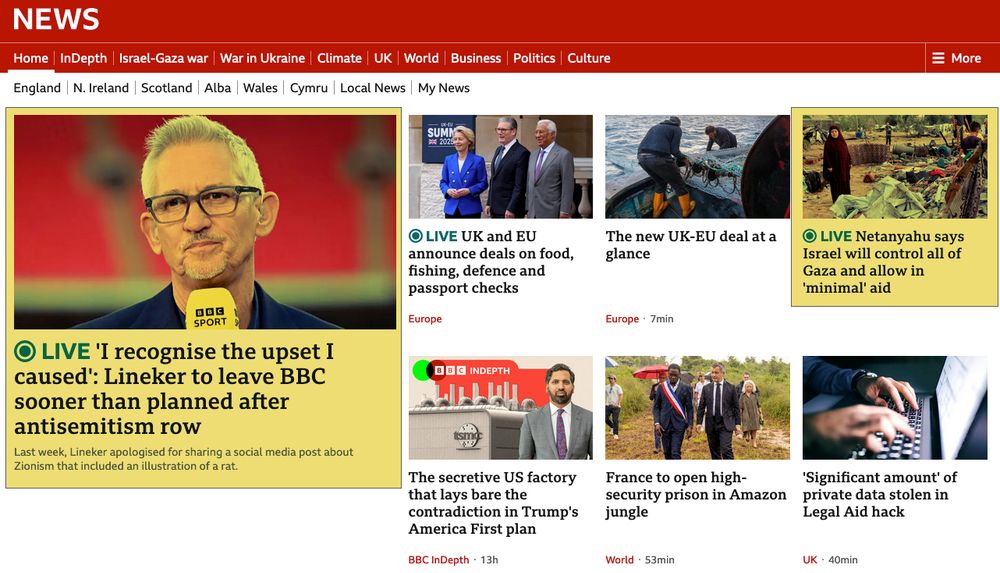Click the Gaza tents photo
The width and height of the screenshot is (1000, 573).
coord(895,167)
